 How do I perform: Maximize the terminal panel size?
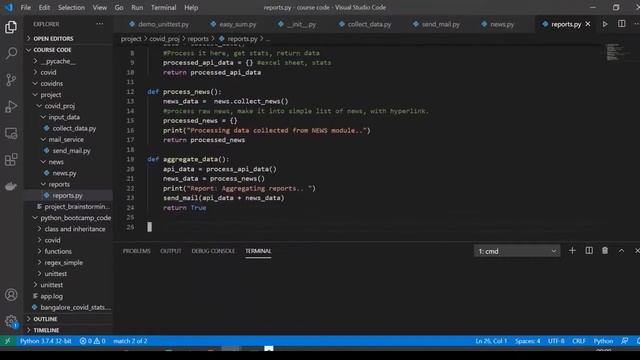[x=621, y=251]
